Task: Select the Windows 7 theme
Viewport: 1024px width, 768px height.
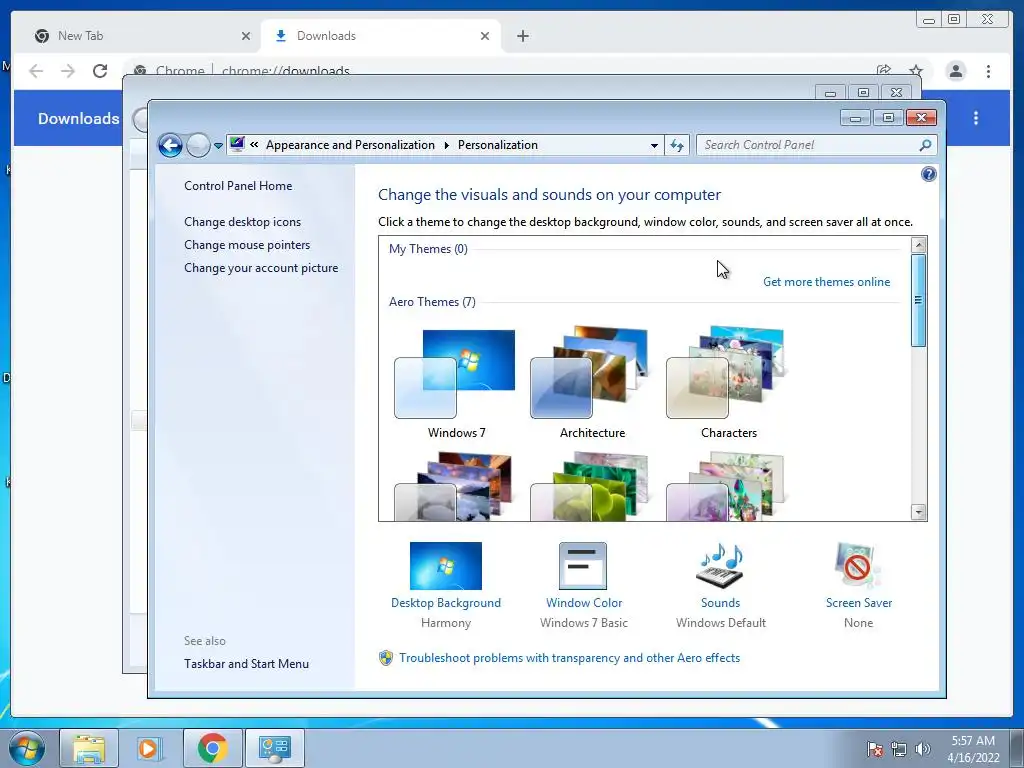Action: (456, 384)
